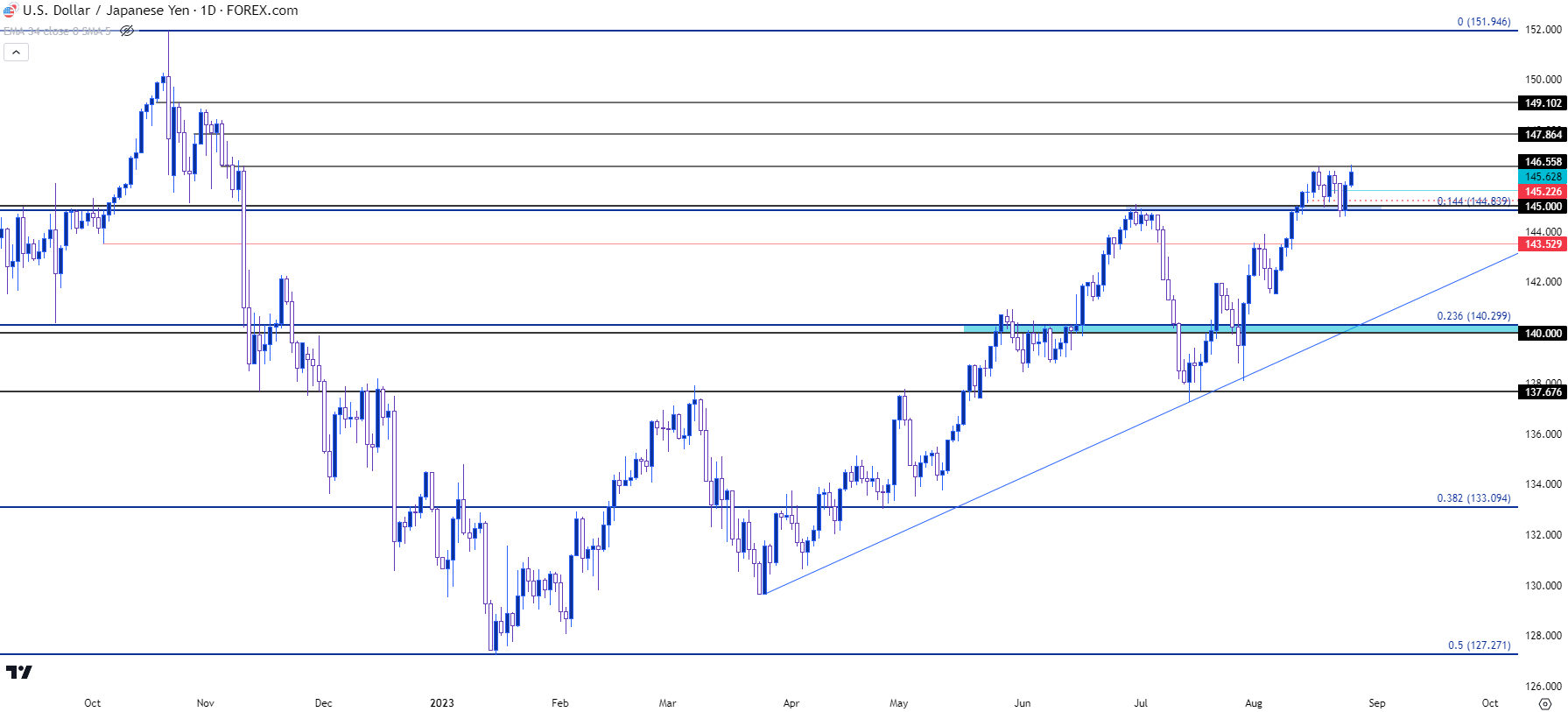Click the 2023 year marker on time axis
Viewport: 1568px width, 712px height.
click(442, 703)
